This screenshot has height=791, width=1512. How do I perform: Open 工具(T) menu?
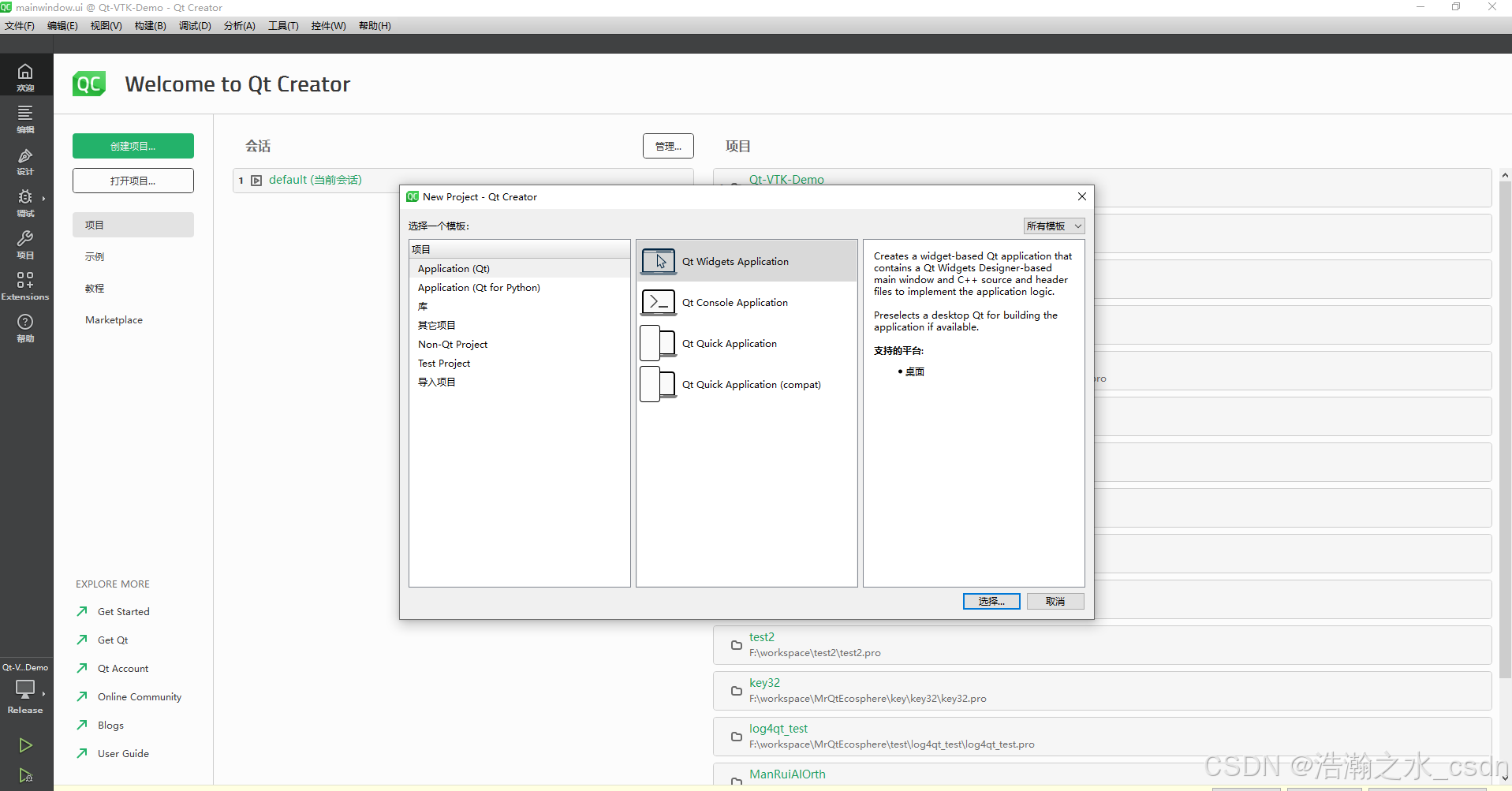[283, 25]
